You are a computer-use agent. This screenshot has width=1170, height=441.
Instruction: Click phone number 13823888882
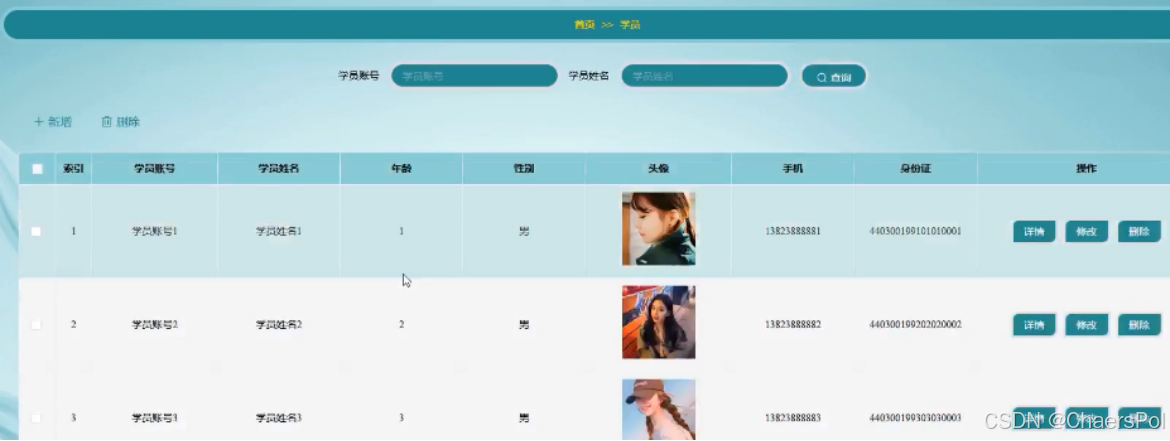792,325
